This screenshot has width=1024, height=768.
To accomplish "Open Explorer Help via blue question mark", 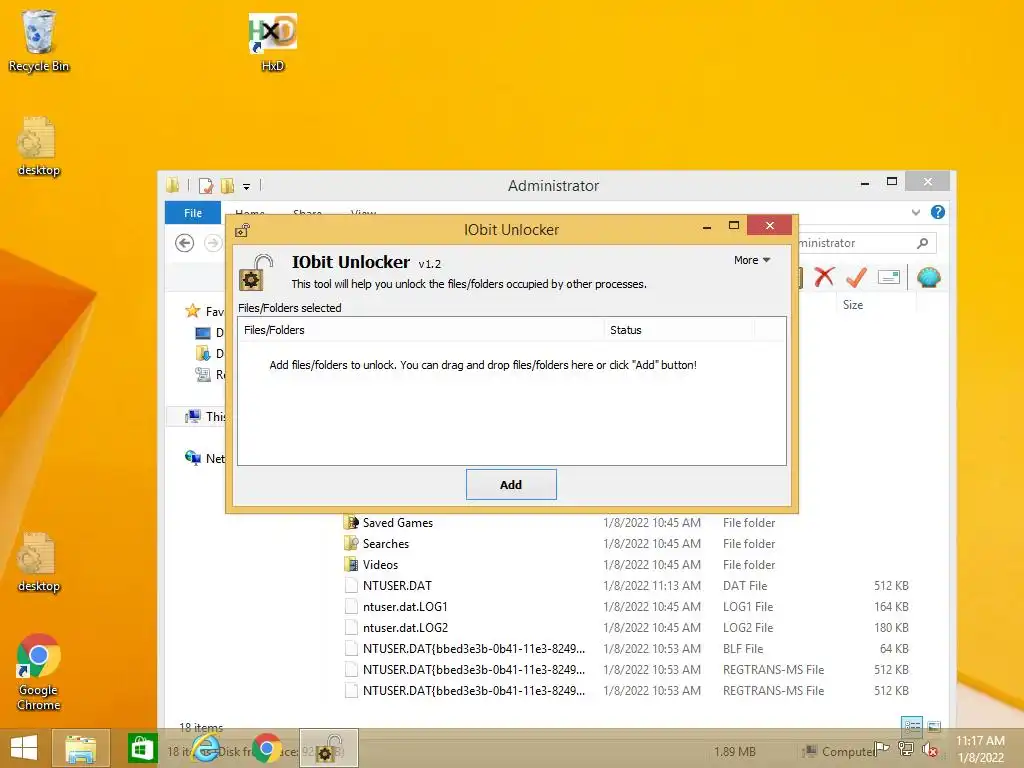I will [938, 212].
